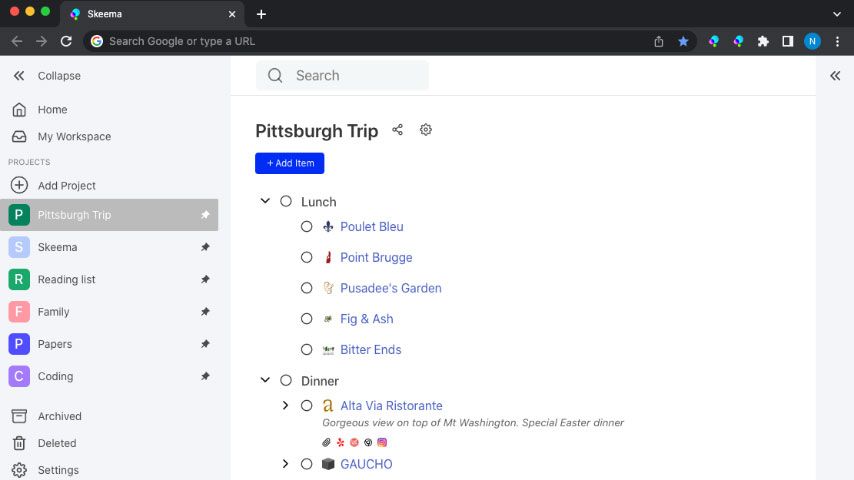This screenshot has height=480, width=854.
Task: Bookmark page with the star icon
Action: (683, 41)
